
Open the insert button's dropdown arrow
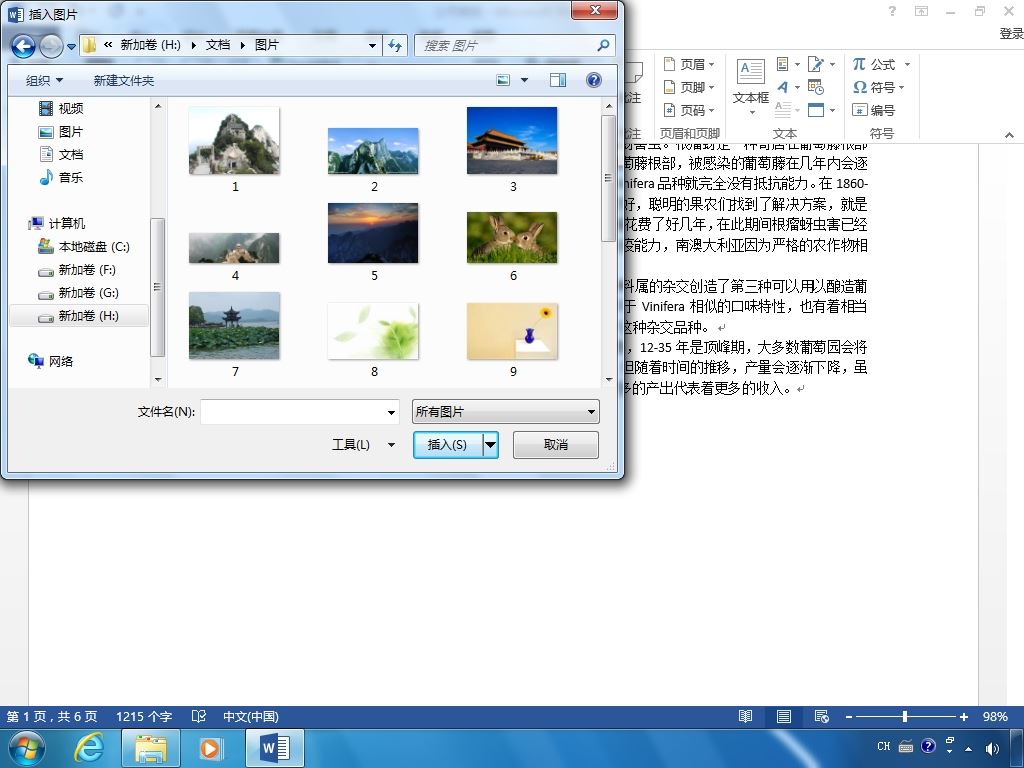(490, 445)
